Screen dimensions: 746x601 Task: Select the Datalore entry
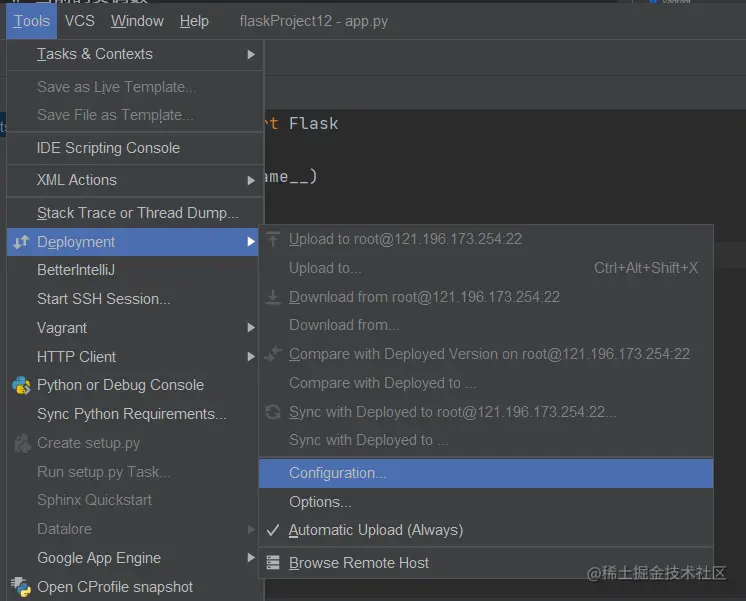click(133, 529)
